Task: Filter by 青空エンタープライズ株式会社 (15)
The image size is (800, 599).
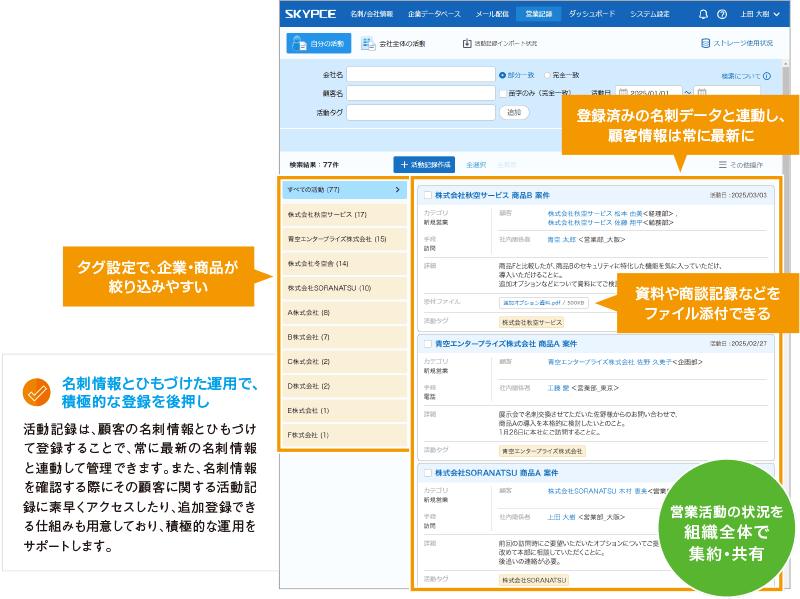Action: point(344,239)
